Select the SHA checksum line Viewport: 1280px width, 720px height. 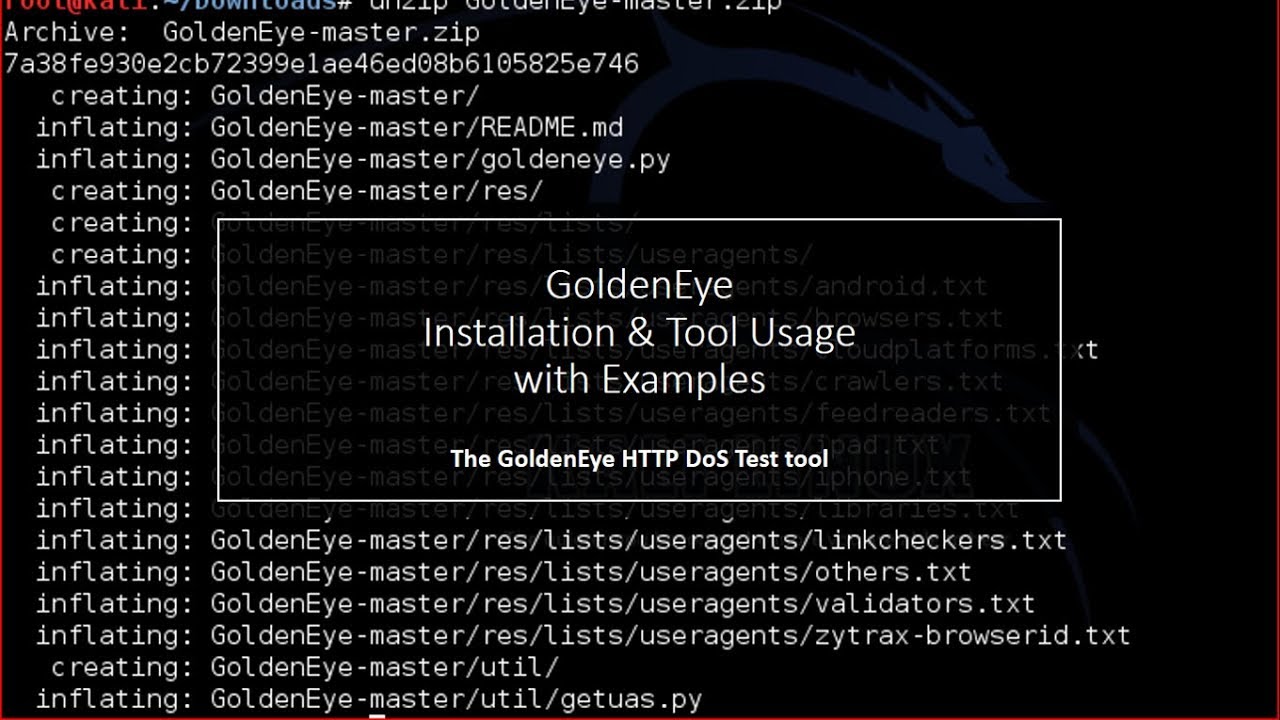coord(320,63)
